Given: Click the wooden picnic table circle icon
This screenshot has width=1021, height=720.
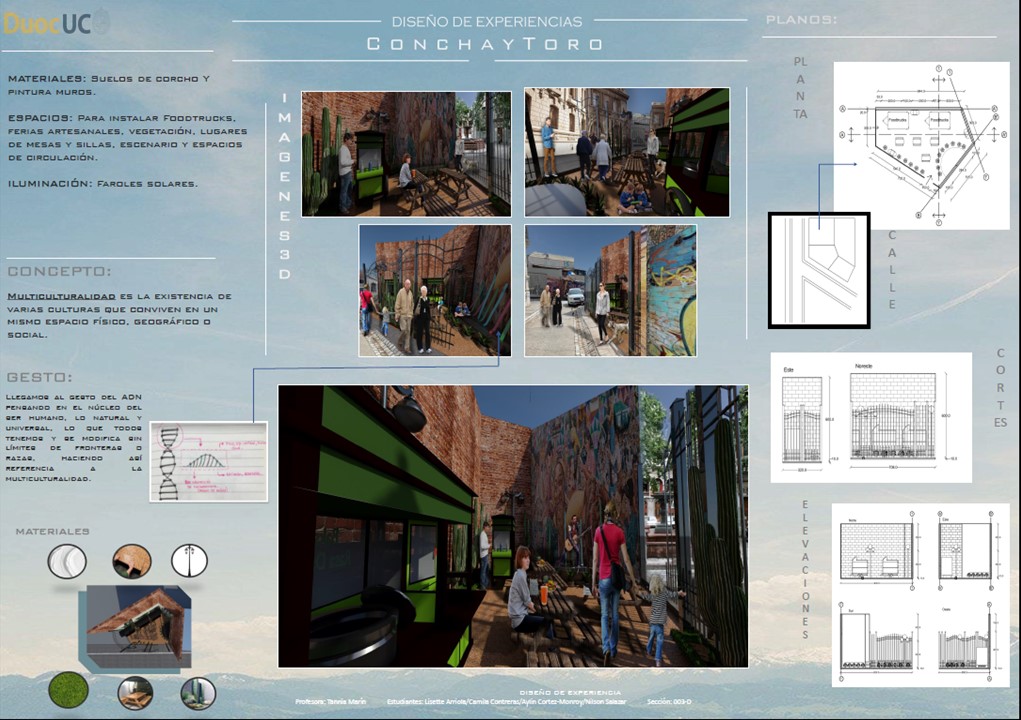Looking at the screenshot, I should [135, 692].
